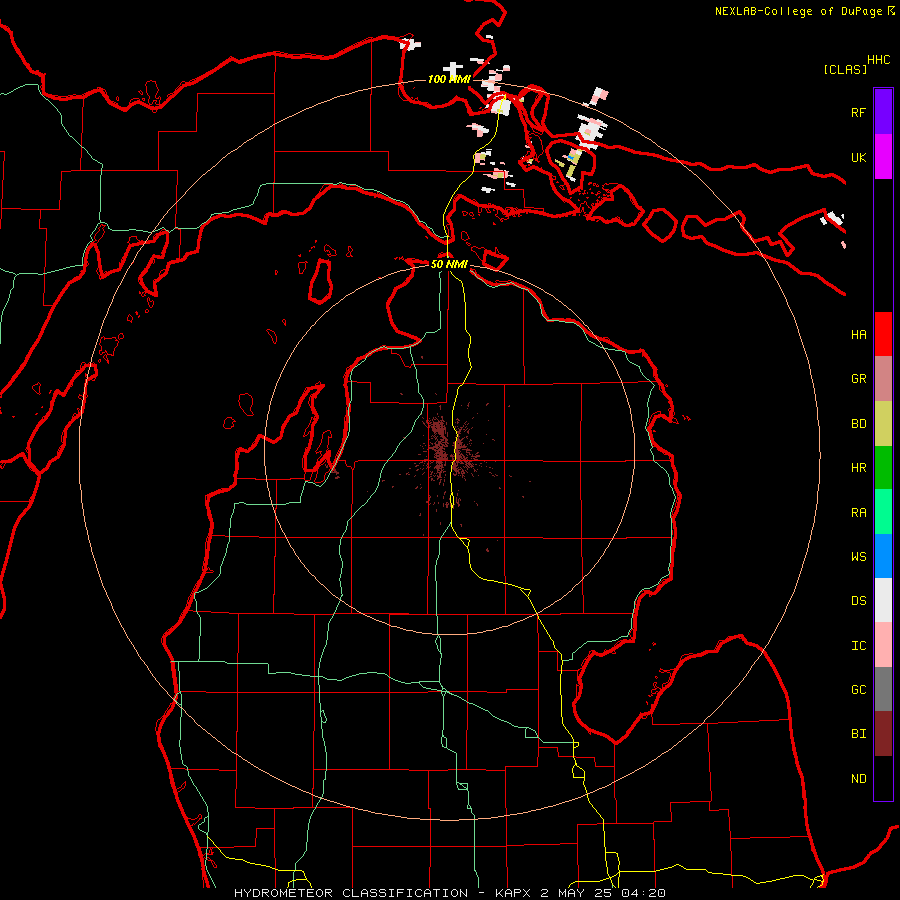Click the RF purple legend swatch
This screenshot has width=900, height=900.
pos(883,112)
